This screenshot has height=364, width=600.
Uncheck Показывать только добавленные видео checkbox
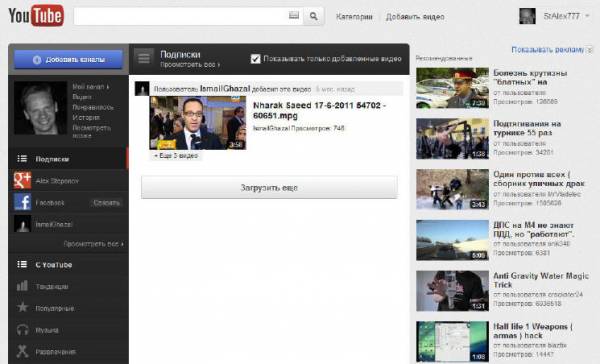[x=255, y=59]
